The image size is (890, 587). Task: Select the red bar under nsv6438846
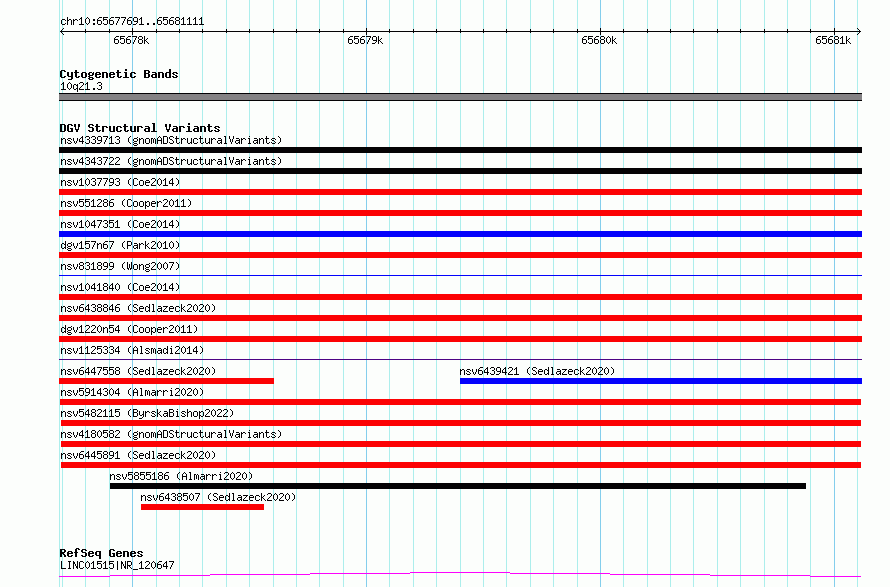[x=460, y=318]
